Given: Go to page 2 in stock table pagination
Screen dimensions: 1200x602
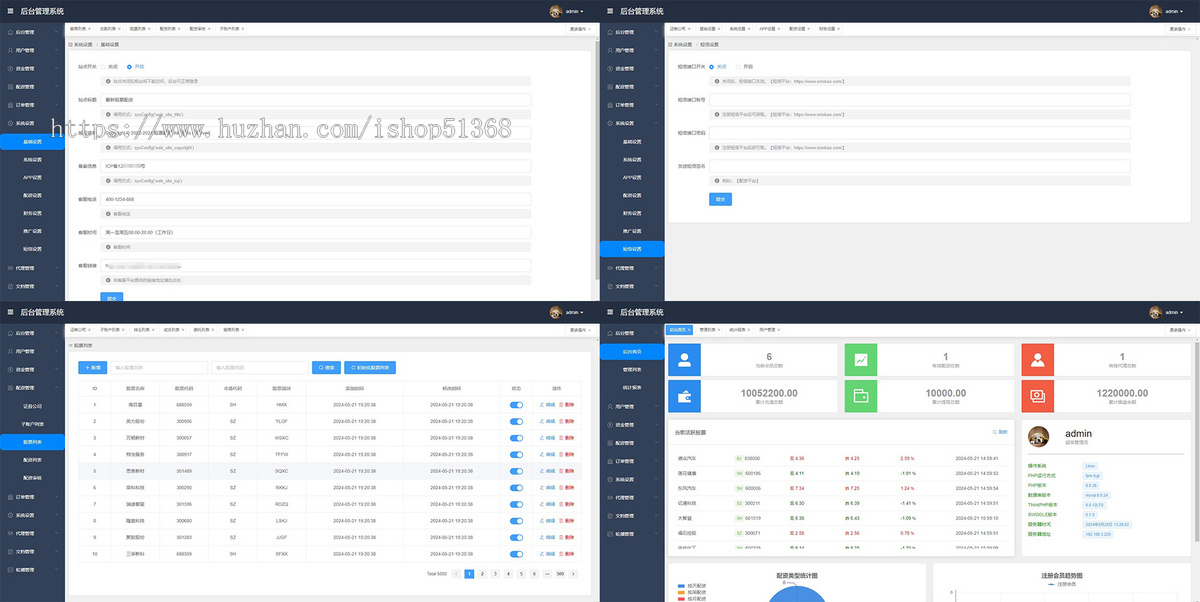Looking at the screenshot, I should click(x=482, y=574).
